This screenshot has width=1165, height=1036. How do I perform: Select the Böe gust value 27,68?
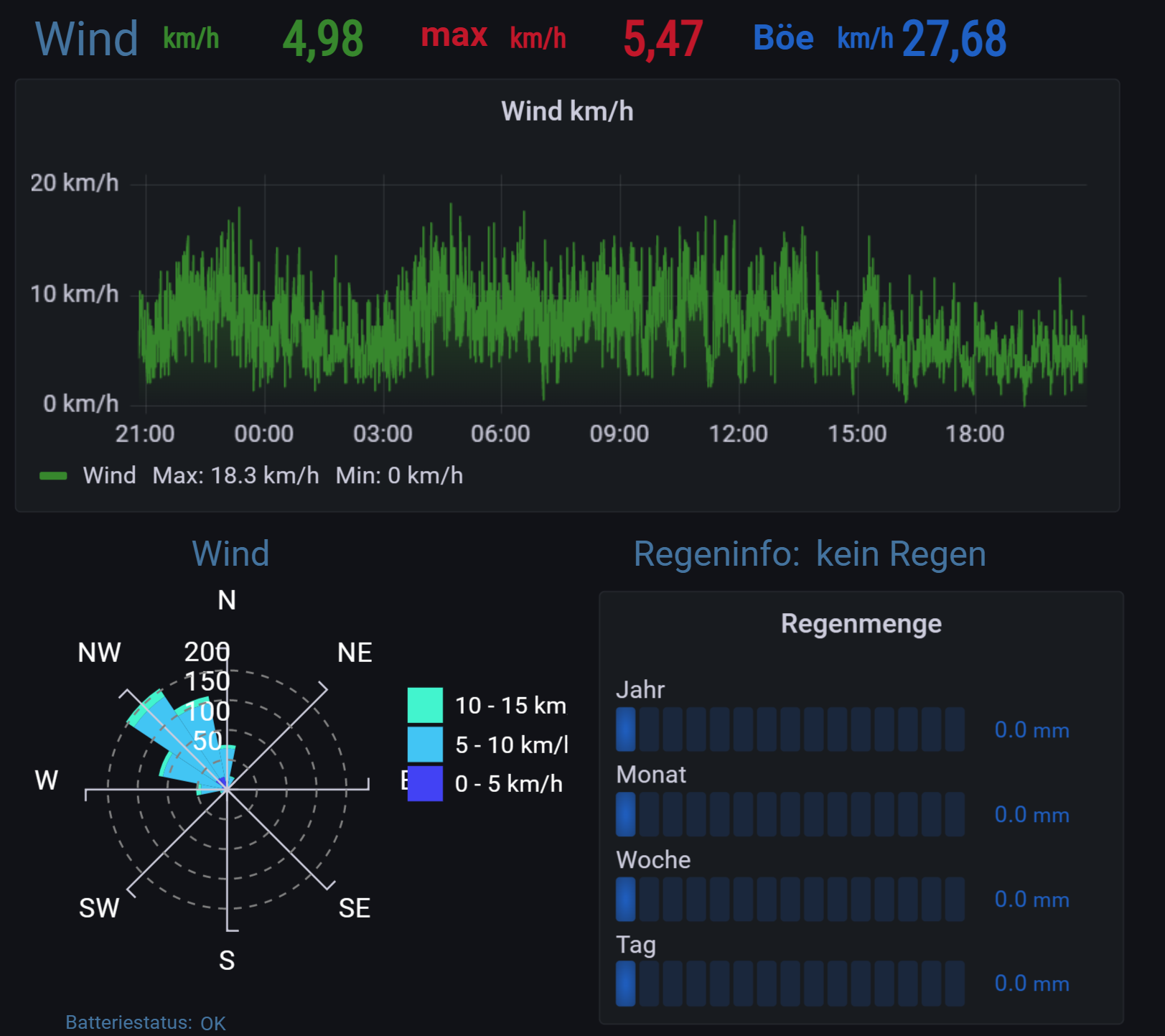click(954, 39)
